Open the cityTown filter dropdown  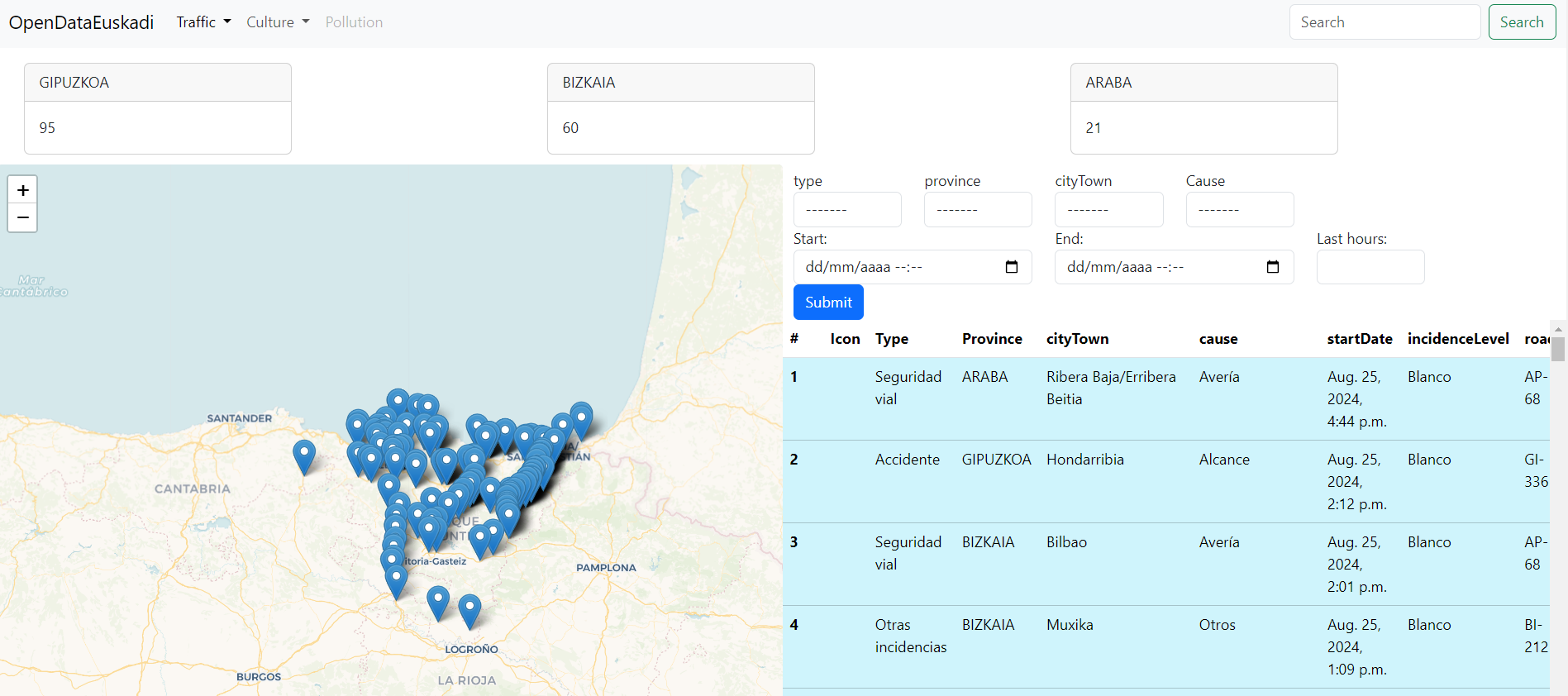pyautogui.click(x=1108, y=210)
